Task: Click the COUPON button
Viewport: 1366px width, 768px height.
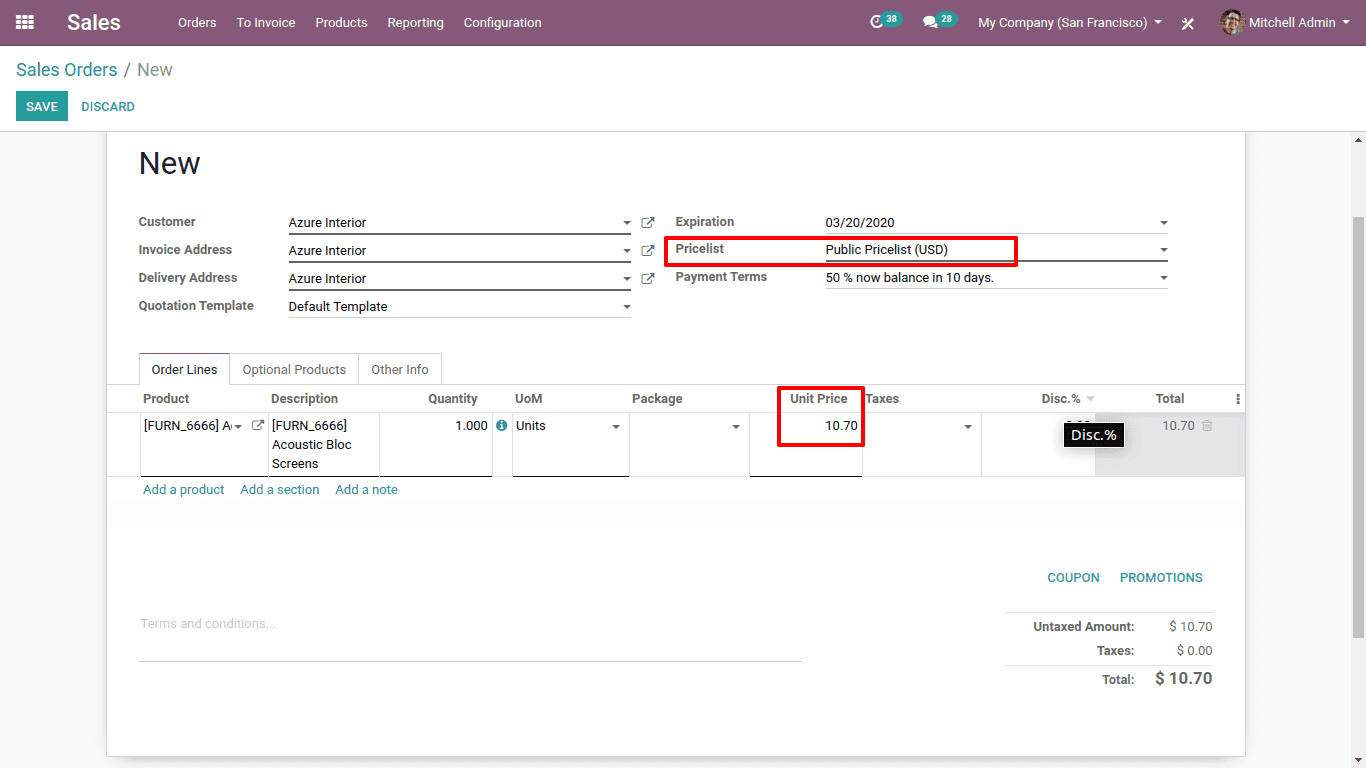Action: pyautogui.click(x=1073, y=578)
